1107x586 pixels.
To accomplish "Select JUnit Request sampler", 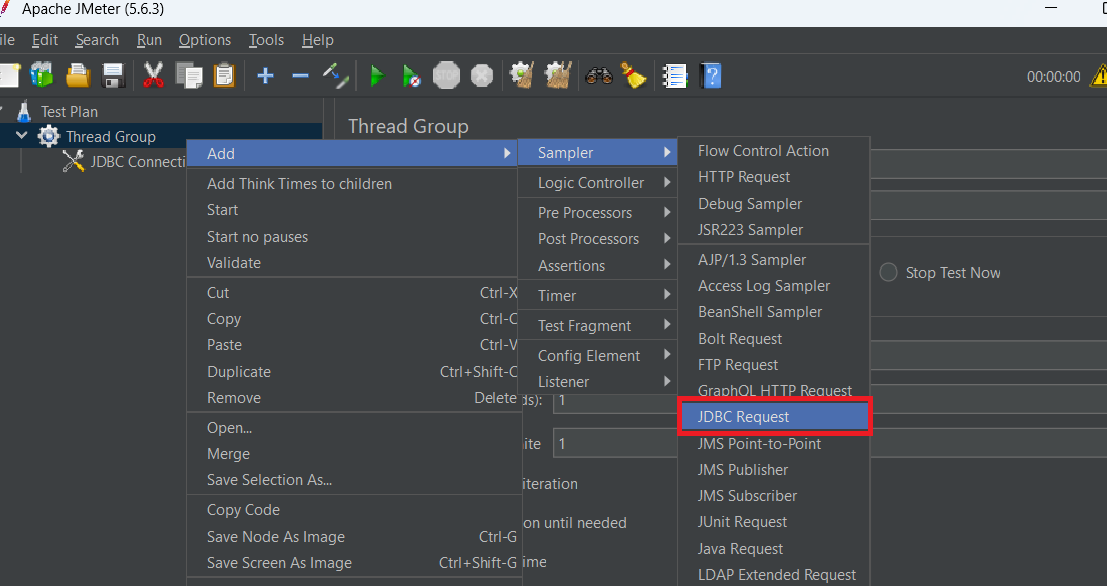I will point(774,522).
